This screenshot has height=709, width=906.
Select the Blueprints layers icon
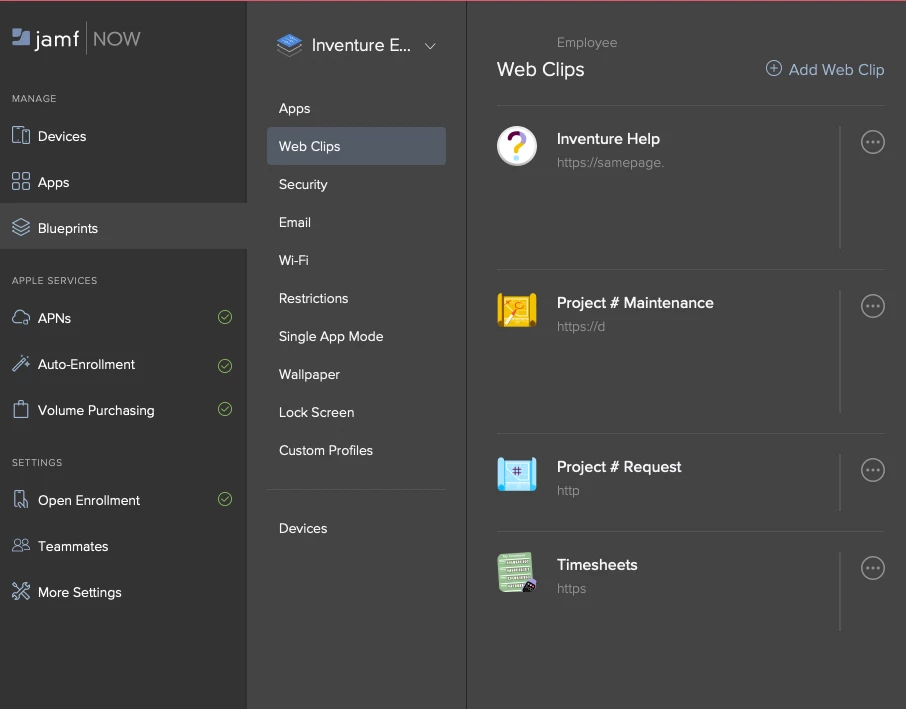point(21,228)
